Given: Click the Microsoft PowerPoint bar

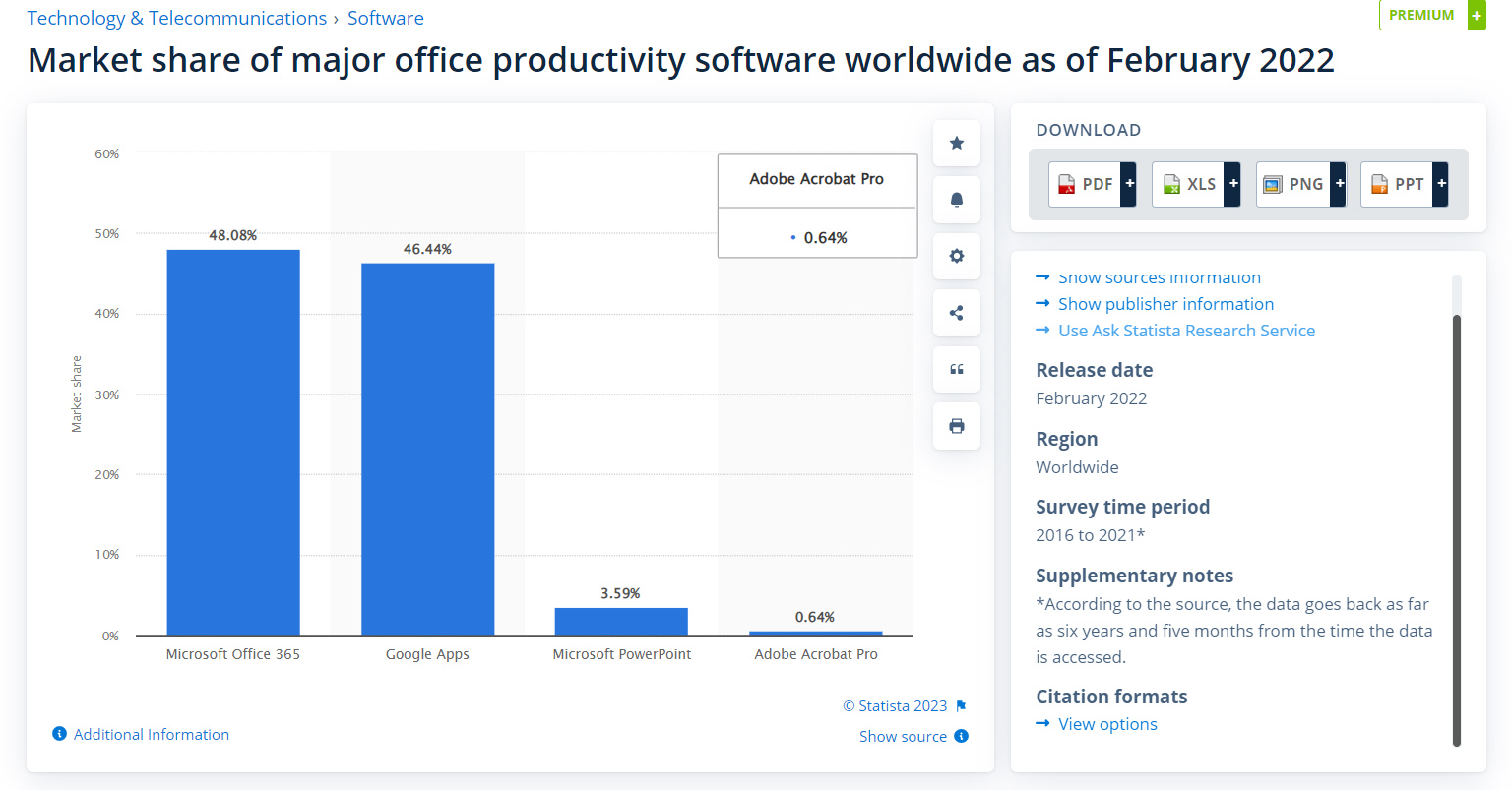Looking at the screenshot, I should (x=621, y=622).
